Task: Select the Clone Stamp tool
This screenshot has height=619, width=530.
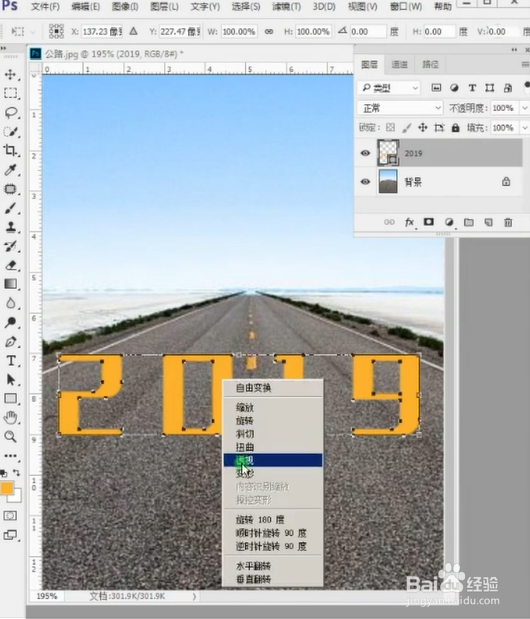Action: (11, 227)
